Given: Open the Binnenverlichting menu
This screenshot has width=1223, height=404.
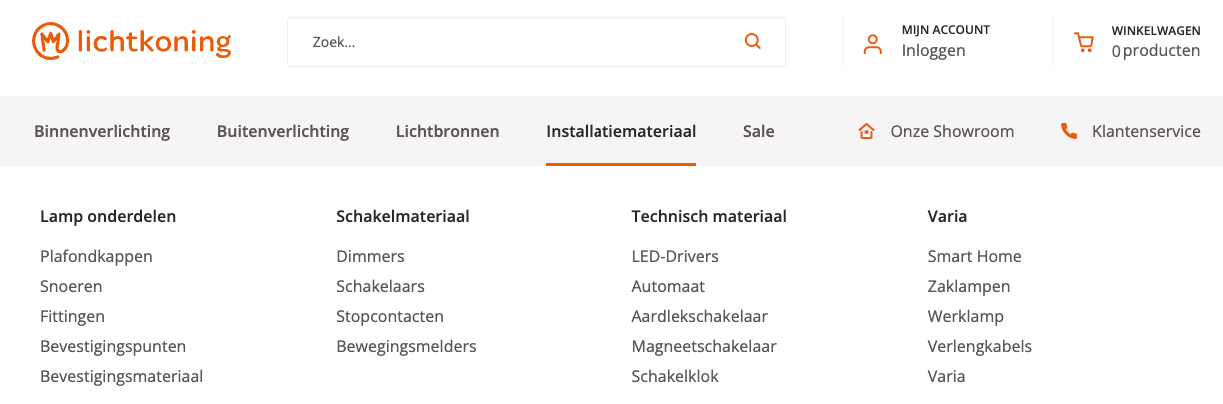Looking at the screenshot, I should [102, 131].
